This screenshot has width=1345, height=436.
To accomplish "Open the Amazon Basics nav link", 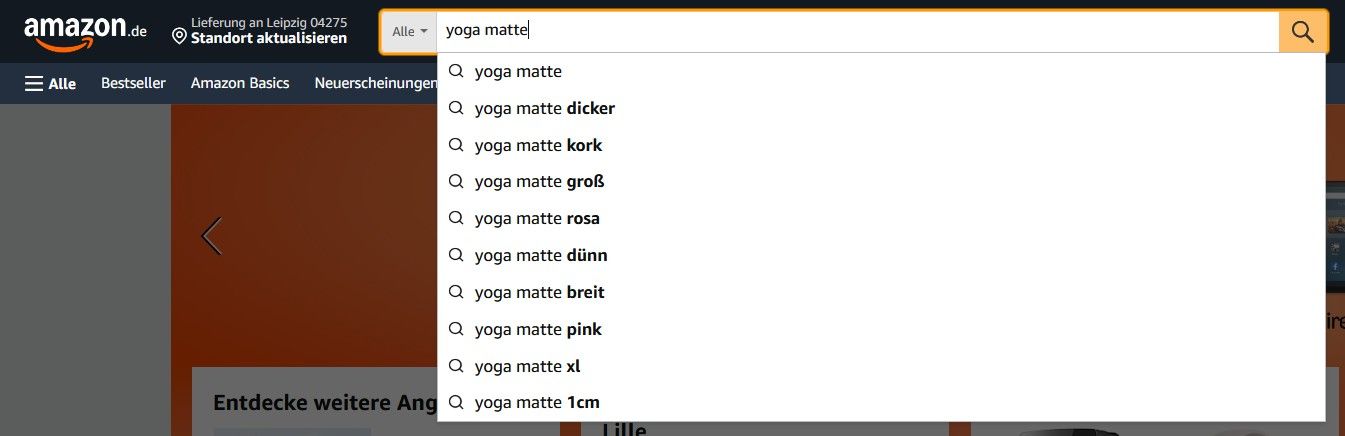I will (x=240, y=83).
